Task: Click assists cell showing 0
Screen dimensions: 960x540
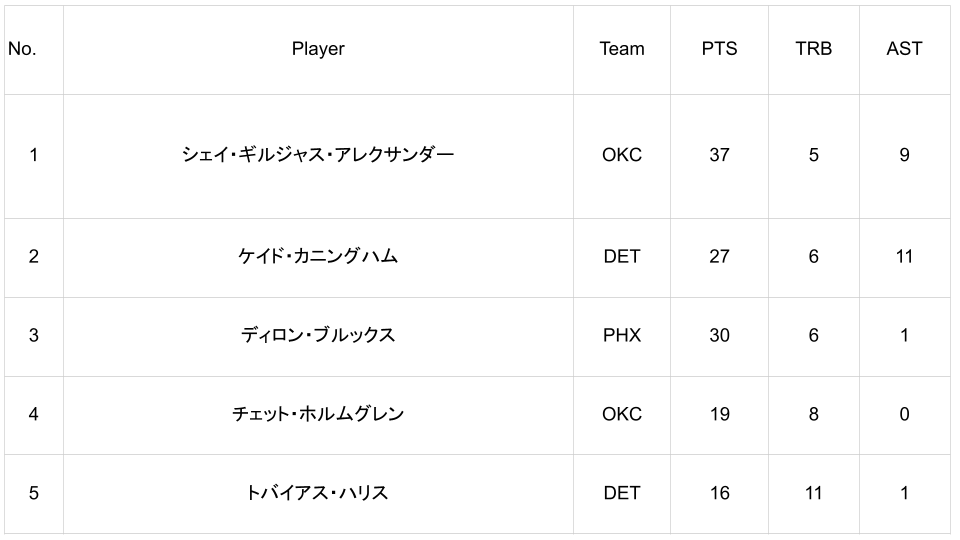Action: click(904, 414)
